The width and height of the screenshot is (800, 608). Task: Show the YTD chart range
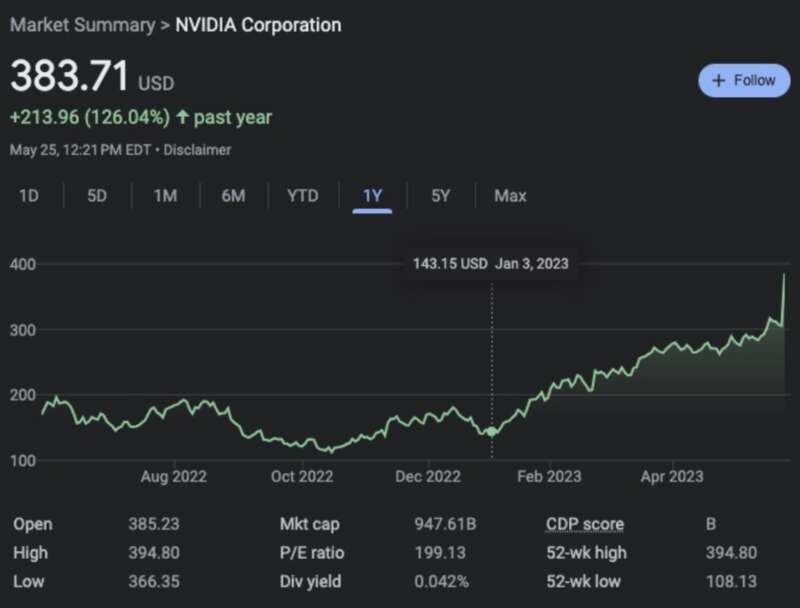coord(303,196)
